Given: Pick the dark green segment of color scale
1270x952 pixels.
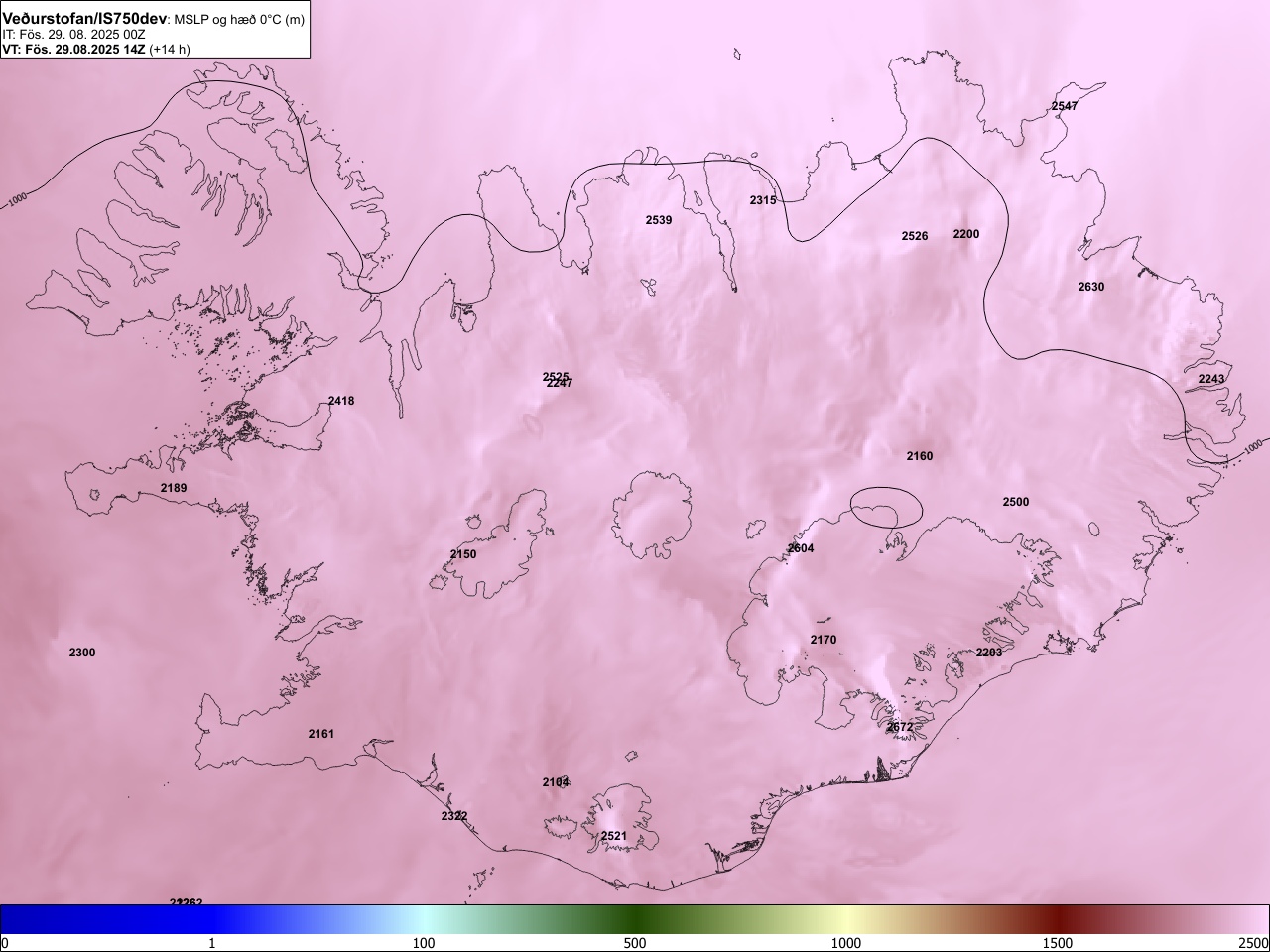Looking at the screenshot, I should click(x=635, y=919).
